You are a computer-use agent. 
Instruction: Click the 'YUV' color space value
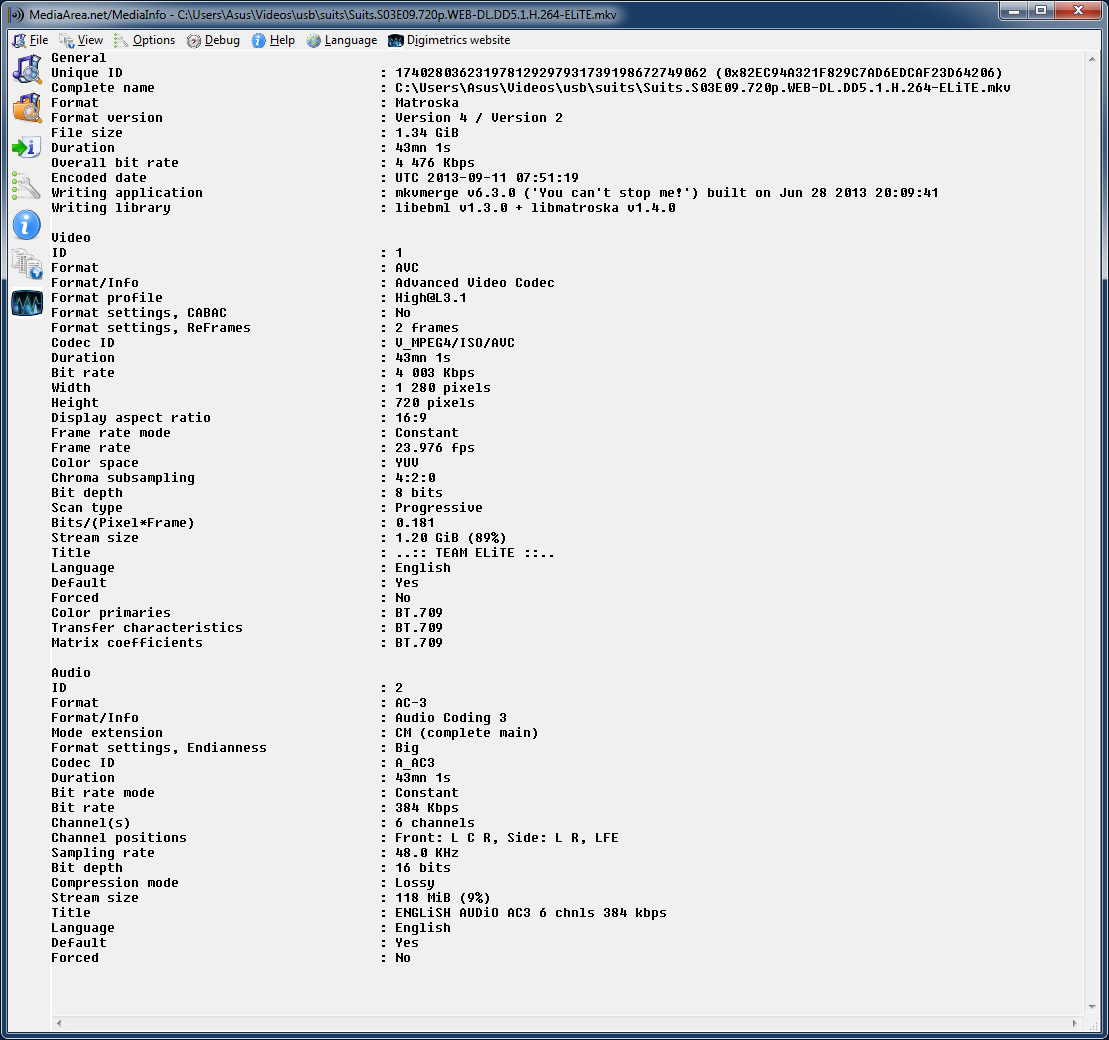[x=407, y=463]
